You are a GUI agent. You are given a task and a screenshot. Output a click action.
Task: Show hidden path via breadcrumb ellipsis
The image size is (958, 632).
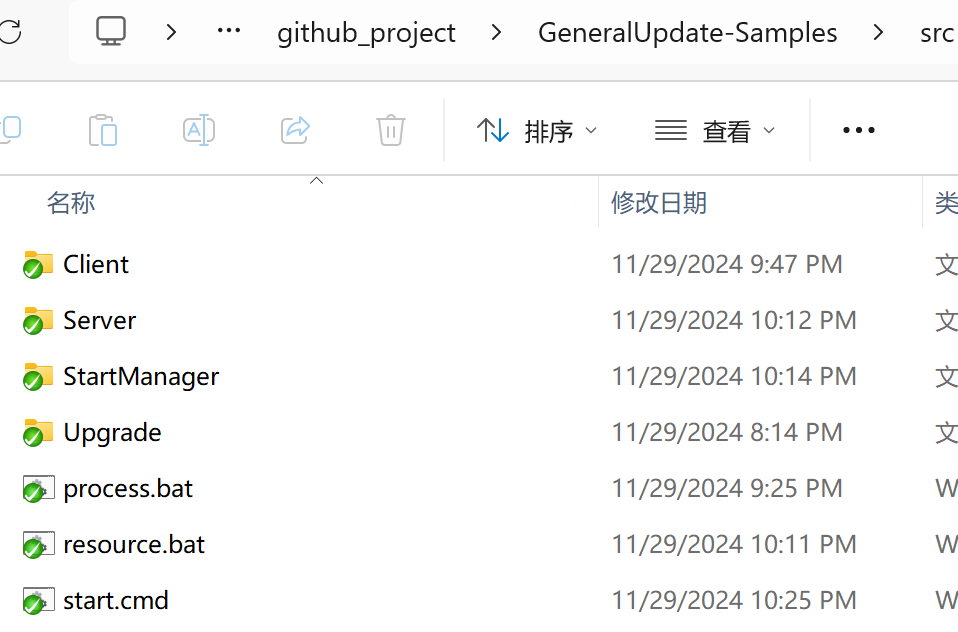coord(229,31)
